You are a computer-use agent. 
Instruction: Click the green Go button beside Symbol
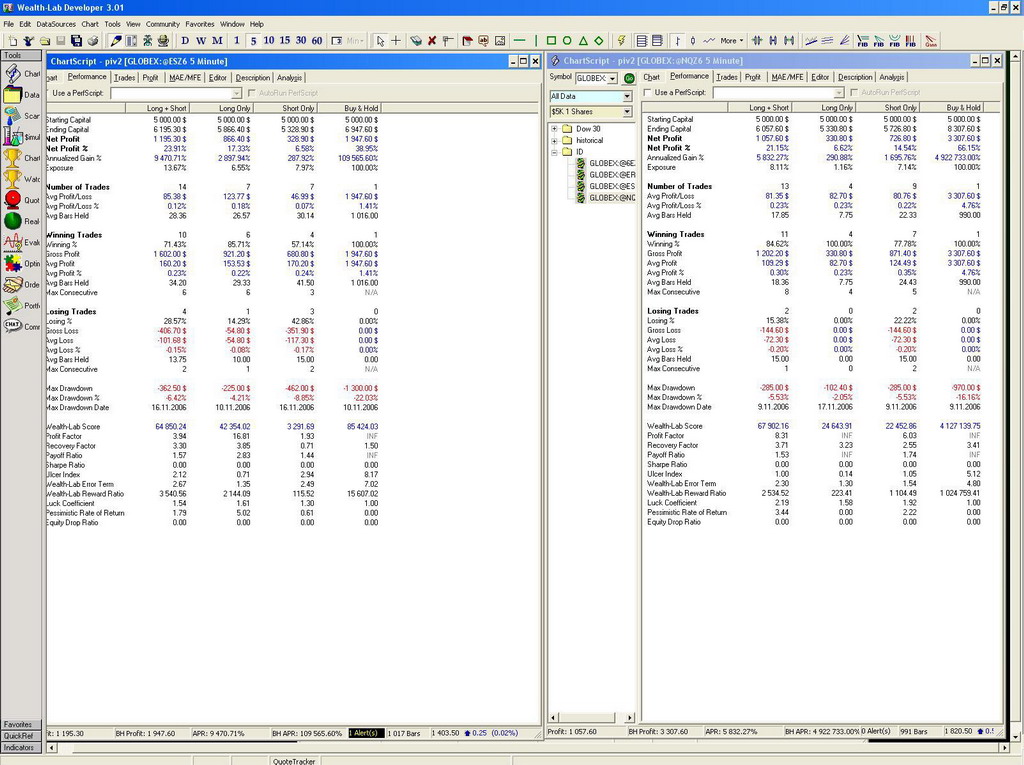tap(629, 77)
